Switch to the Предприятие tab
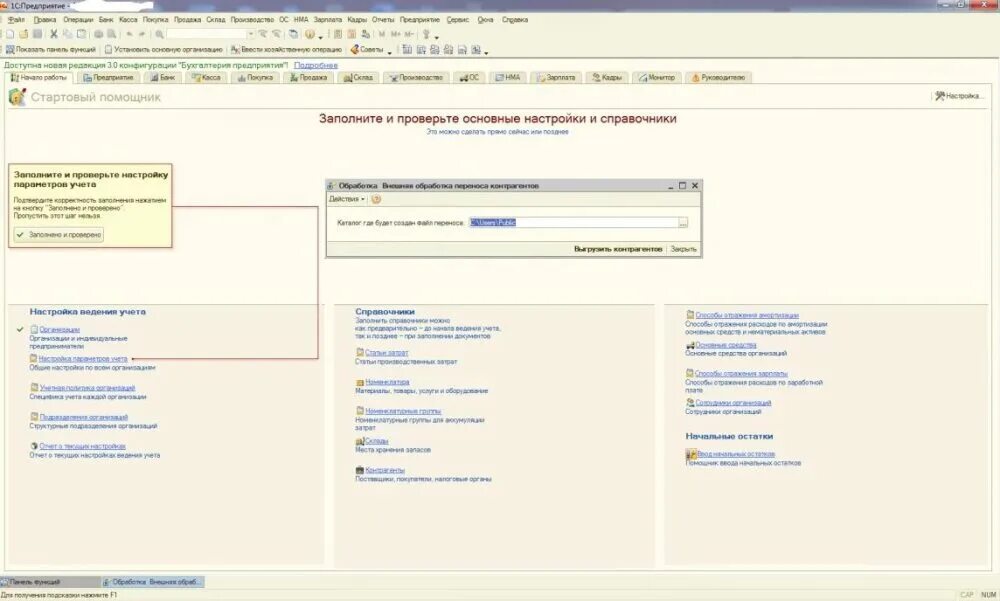 pyautogui.click(x=108, y=78)
